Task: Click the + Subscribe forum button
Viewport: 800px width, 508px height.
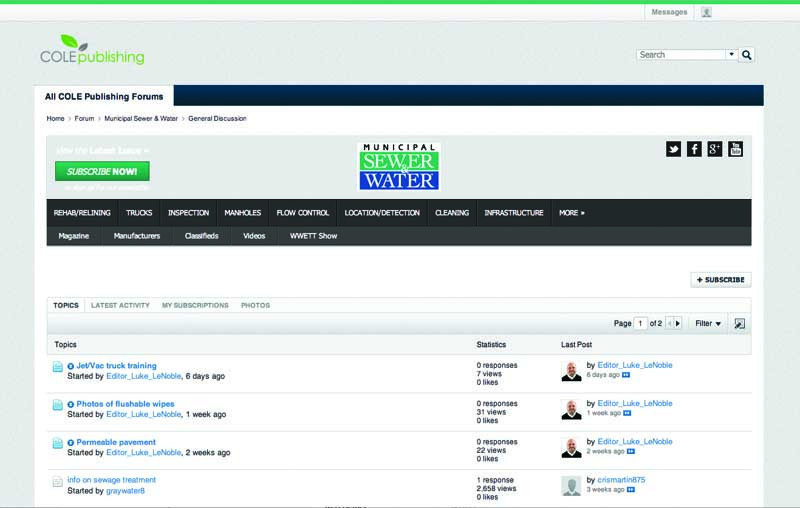Action: pyautogui.click(x=720, y=280)
